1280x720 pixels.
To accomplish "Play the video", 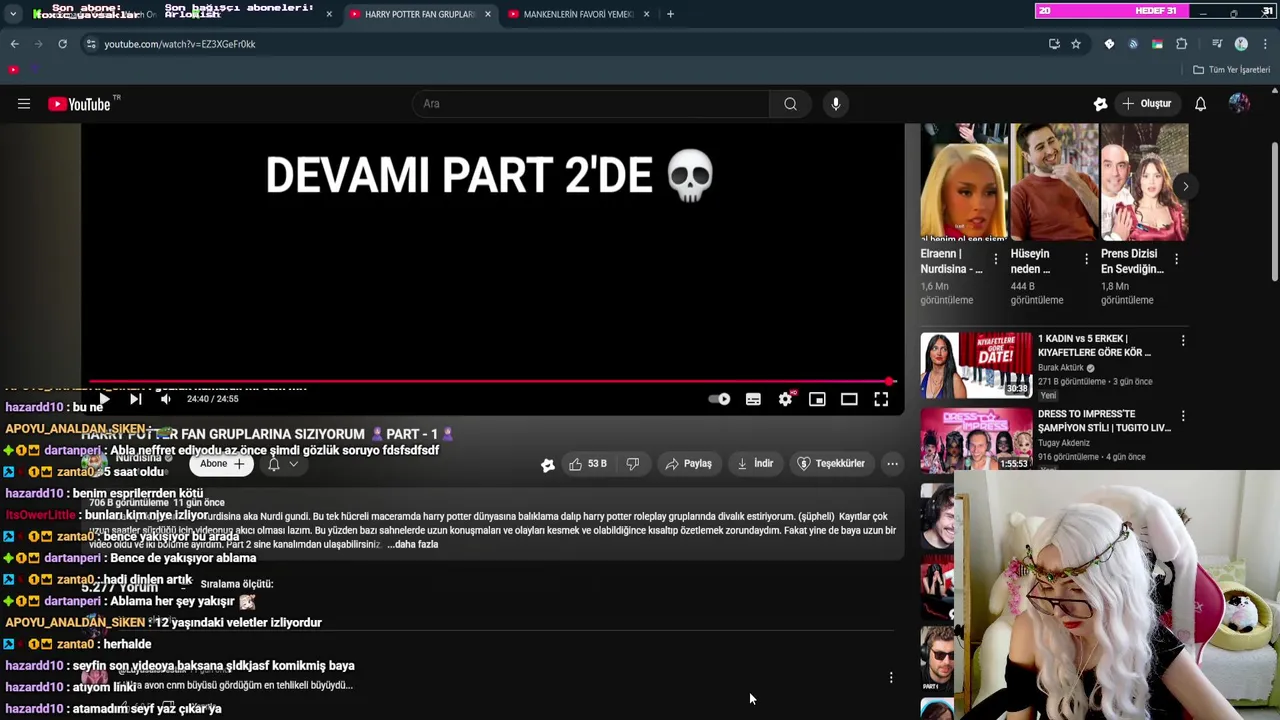I will pyautogui.click(x=104, y=399).
